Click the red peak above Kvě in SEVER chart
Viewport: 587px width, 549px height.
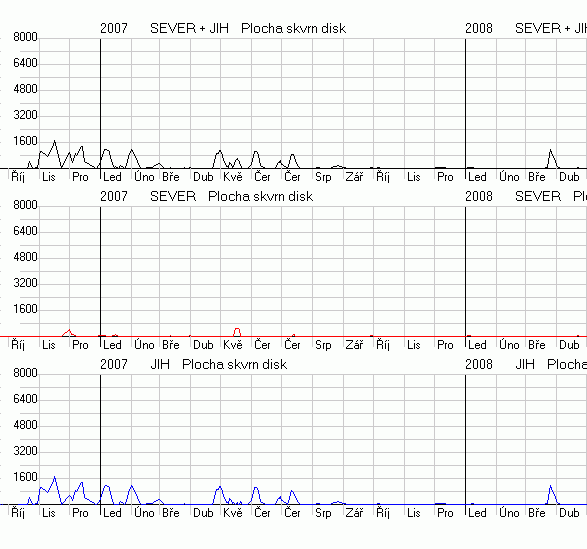pyautogui.click(x=237, y=331)
